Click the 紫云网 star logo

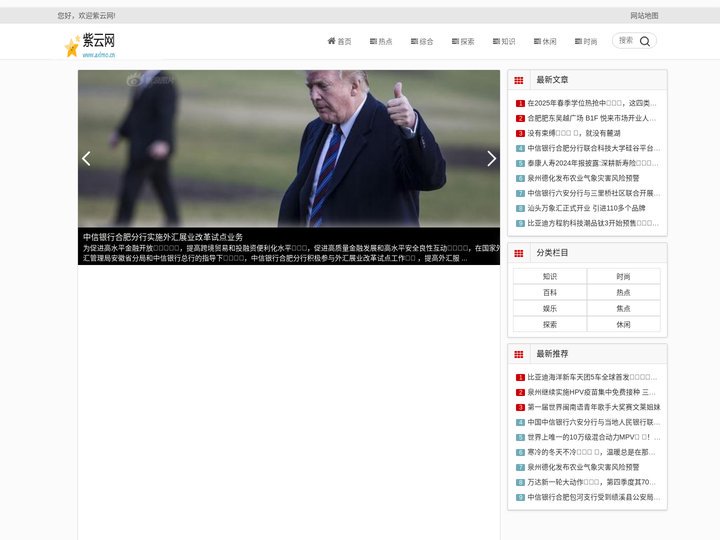(90, 45)
